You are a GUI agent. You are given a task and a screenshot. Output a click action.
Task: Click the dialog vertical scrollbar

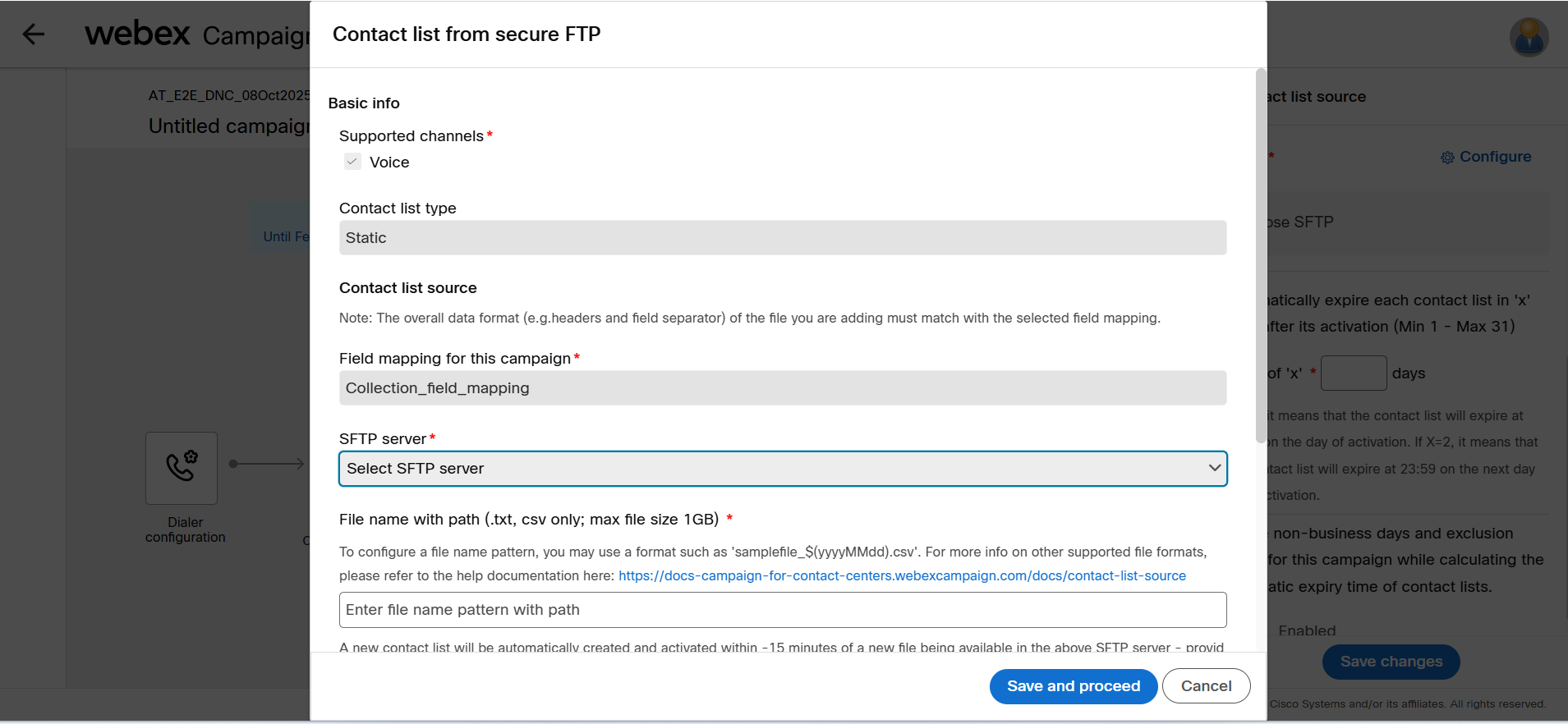pyautogui.click(x=1261, y=256)
